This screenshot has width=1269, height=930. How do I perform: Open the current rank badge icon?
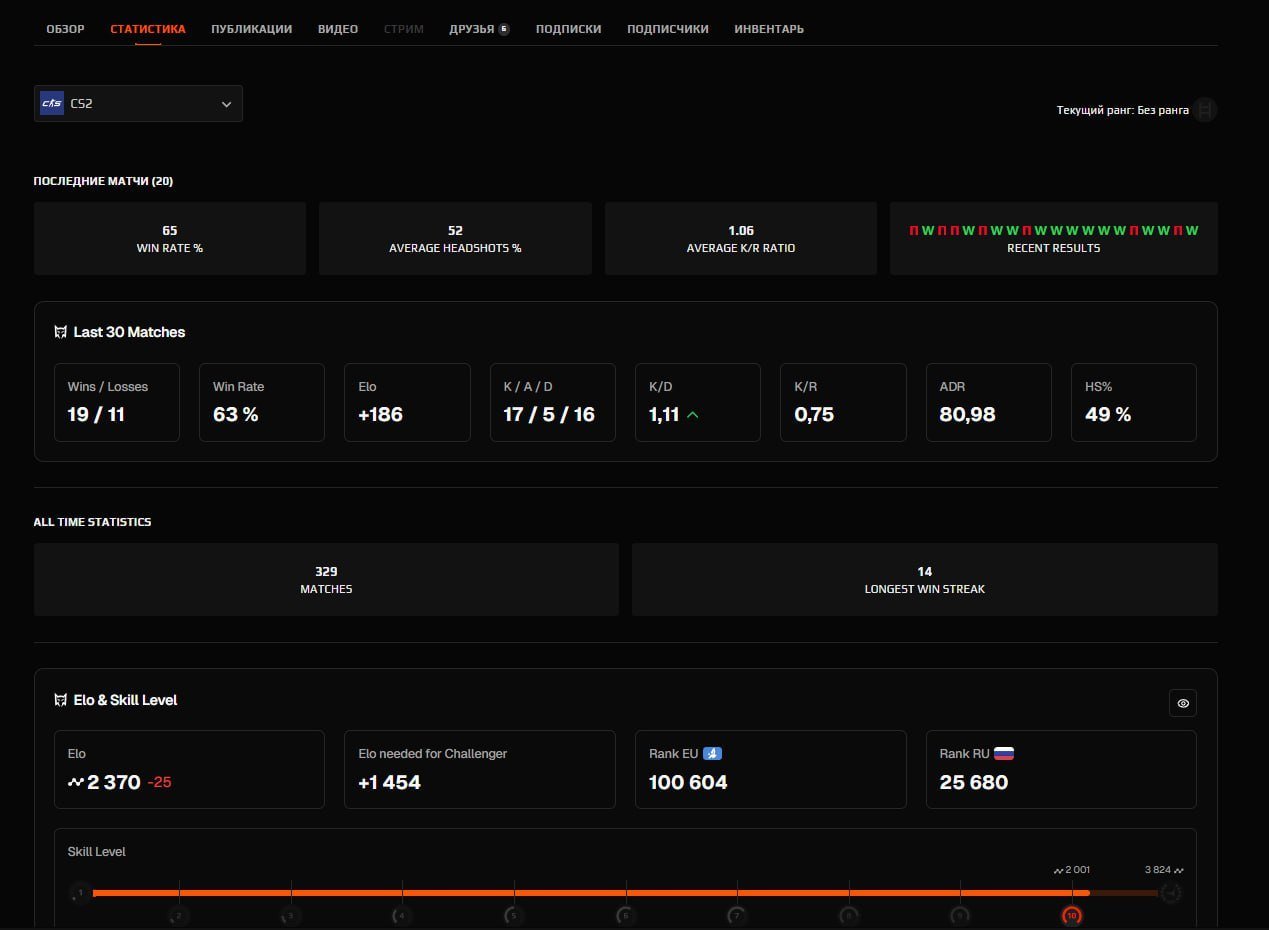[x=1205, y=110]
